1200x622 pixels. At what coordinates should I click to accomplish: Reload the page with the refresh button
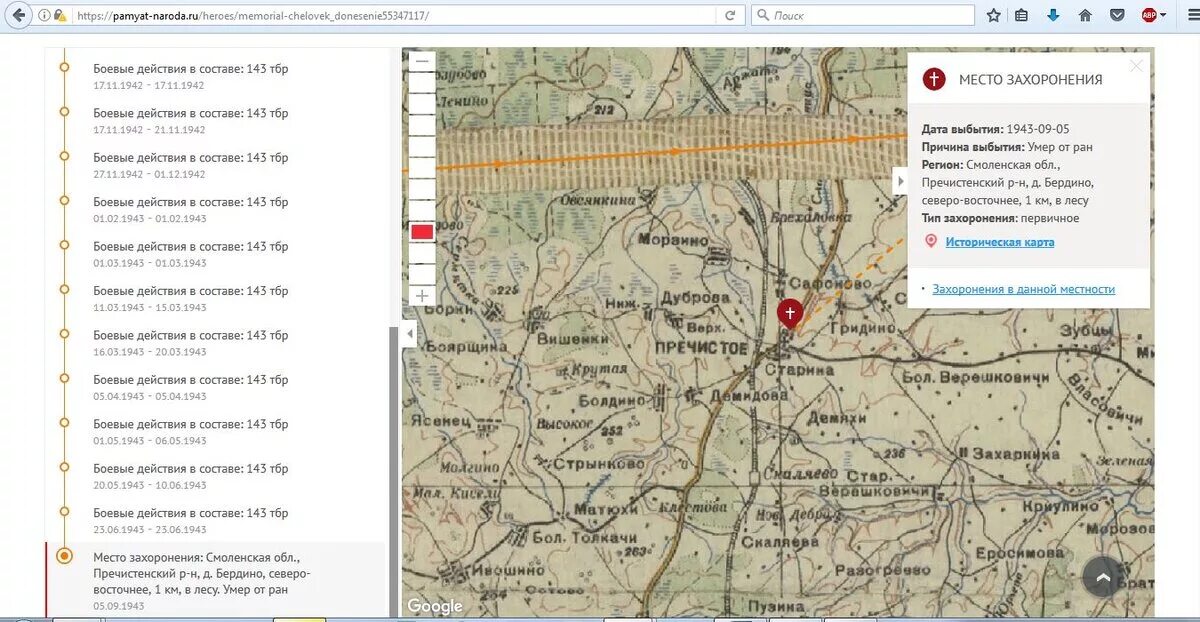click(730, 16)
